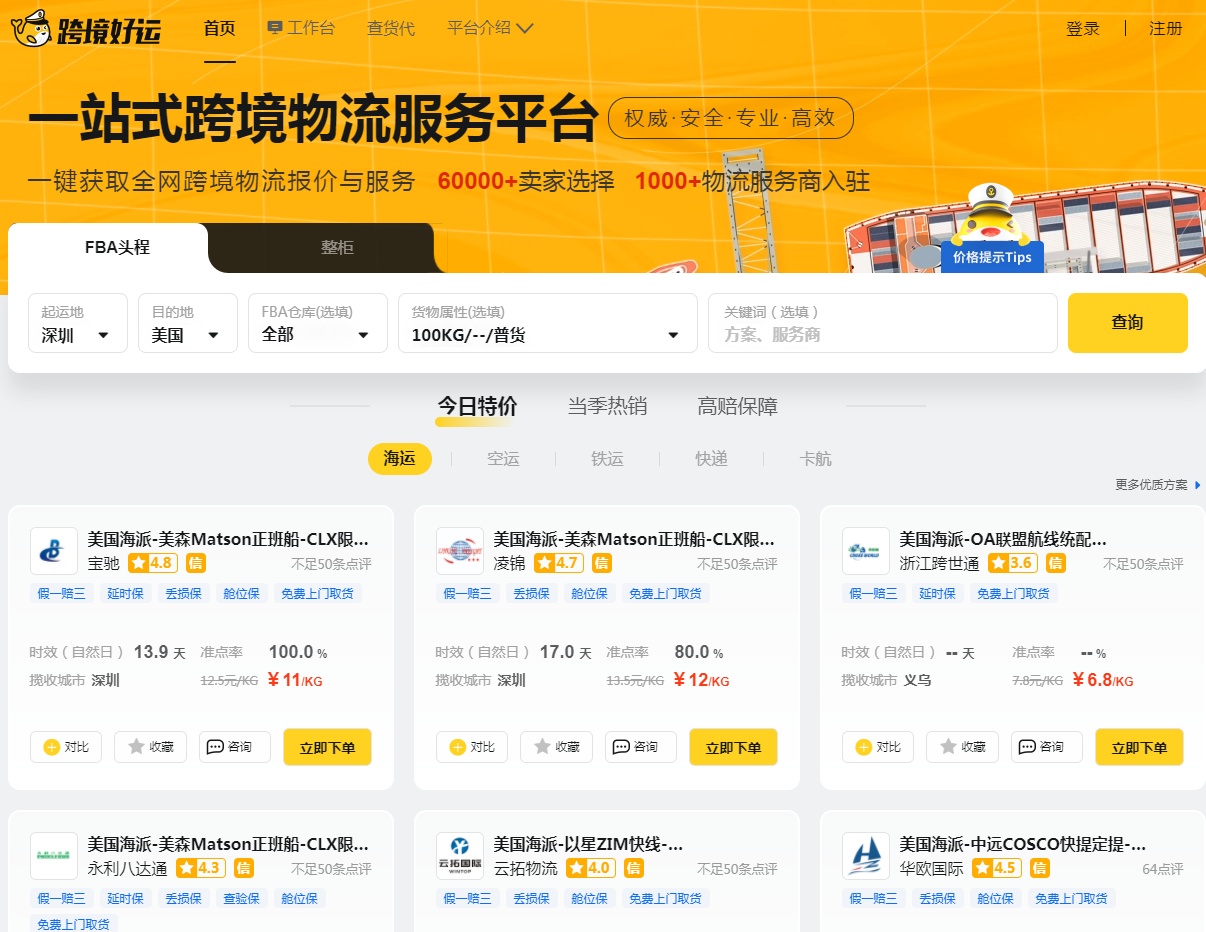The height and width of the screenshot is (932, 1206).
Task: Click 注册 link
Action: click(1166, 28)
